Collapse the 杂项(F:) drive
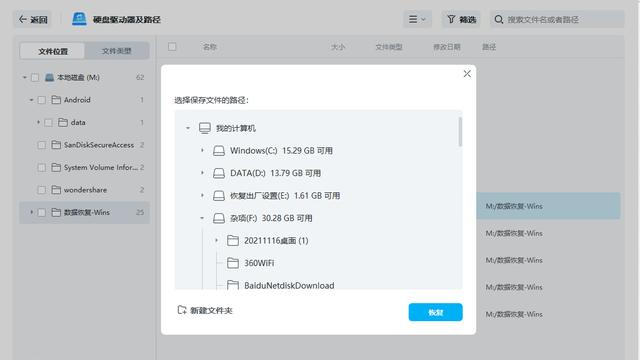Viewport: 640px width, 360px height. (202, 218)
